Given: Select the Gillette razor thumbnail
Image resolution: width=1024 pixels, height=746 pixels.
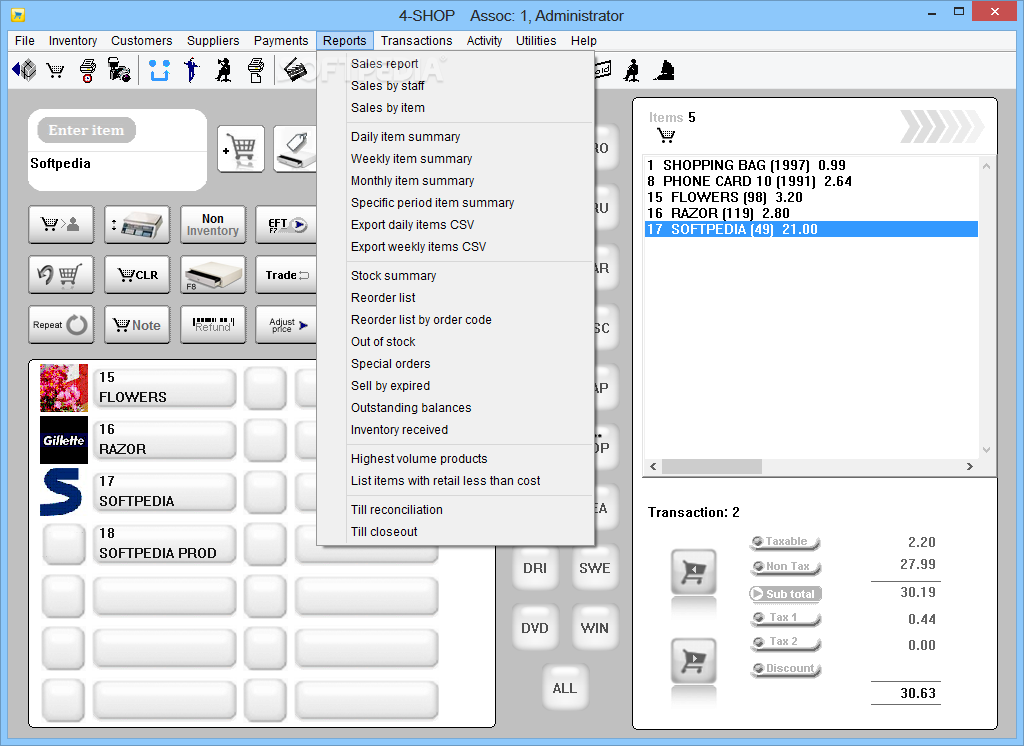Looking at the screenshot, I should coord(63,440).
